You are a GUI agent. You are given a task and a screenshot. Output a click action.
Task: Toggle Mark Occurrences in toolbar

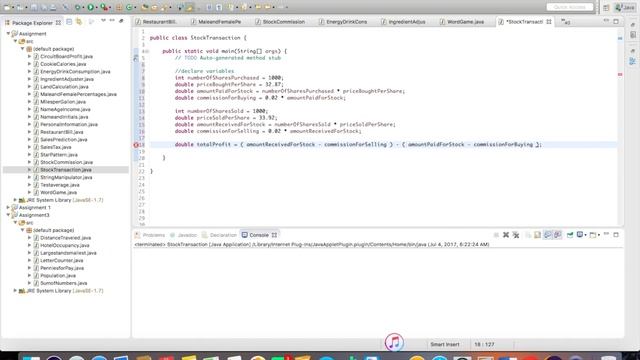tap(189, 7)
